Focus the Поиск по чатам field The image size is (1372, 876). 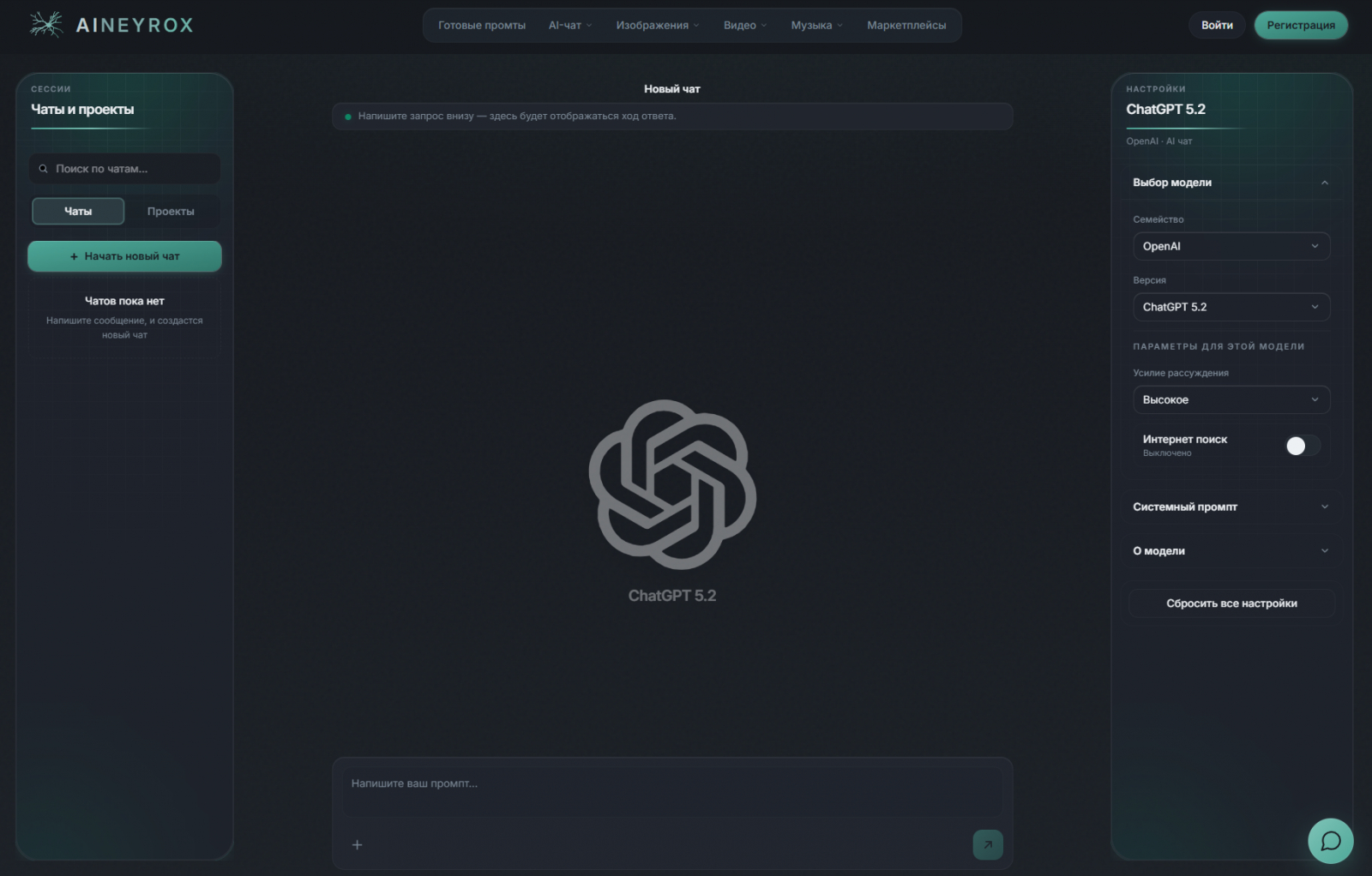124,169
